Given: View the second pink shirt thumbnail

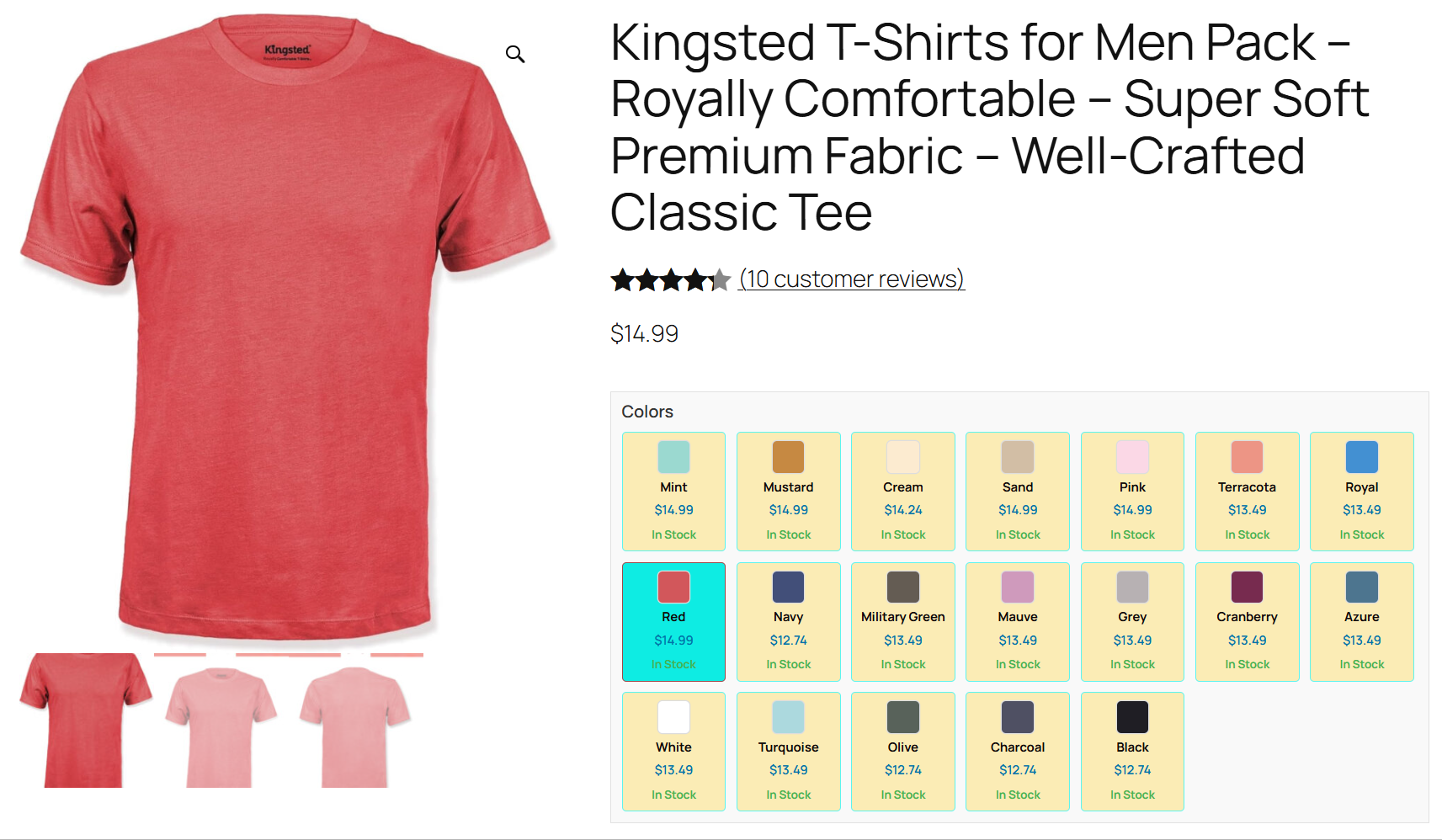Looking at the screenshot, I should pos(220,724).
